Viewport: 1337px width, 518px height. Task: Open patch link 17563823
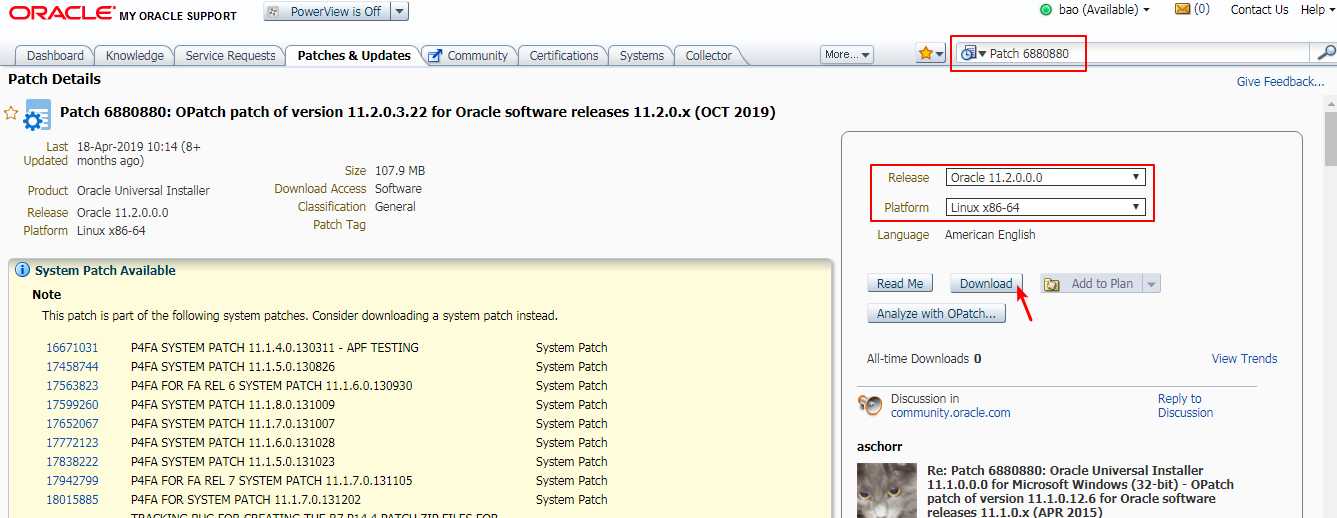click(x=72, y=386)
